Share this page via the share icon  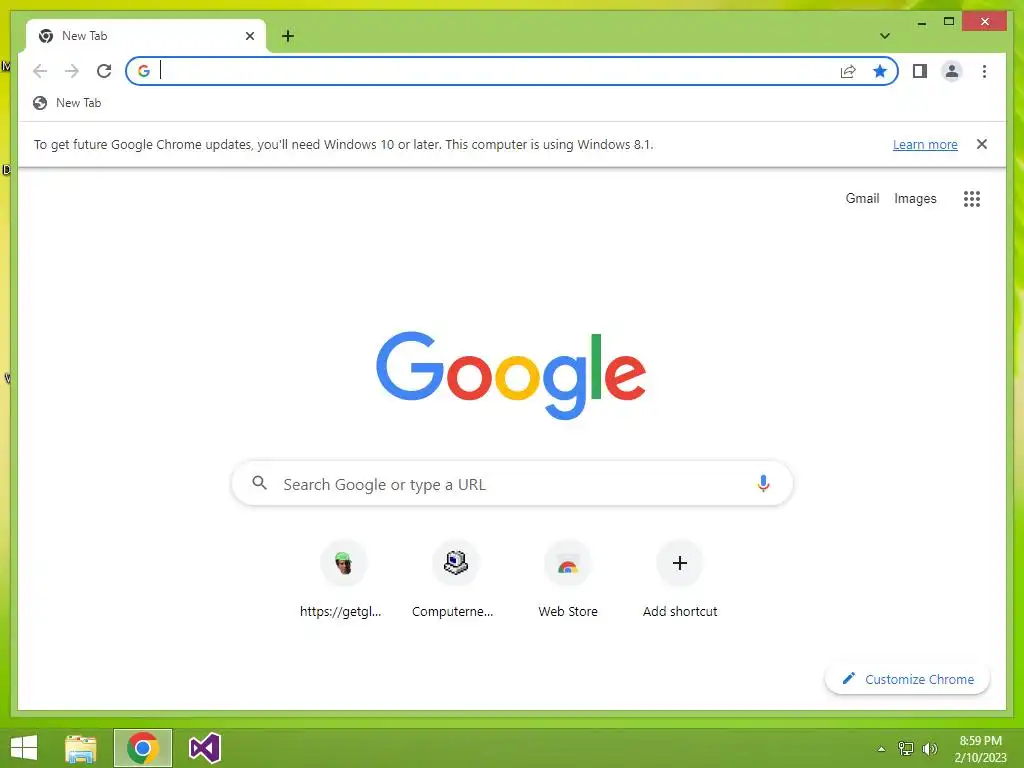tap(848, 71)
